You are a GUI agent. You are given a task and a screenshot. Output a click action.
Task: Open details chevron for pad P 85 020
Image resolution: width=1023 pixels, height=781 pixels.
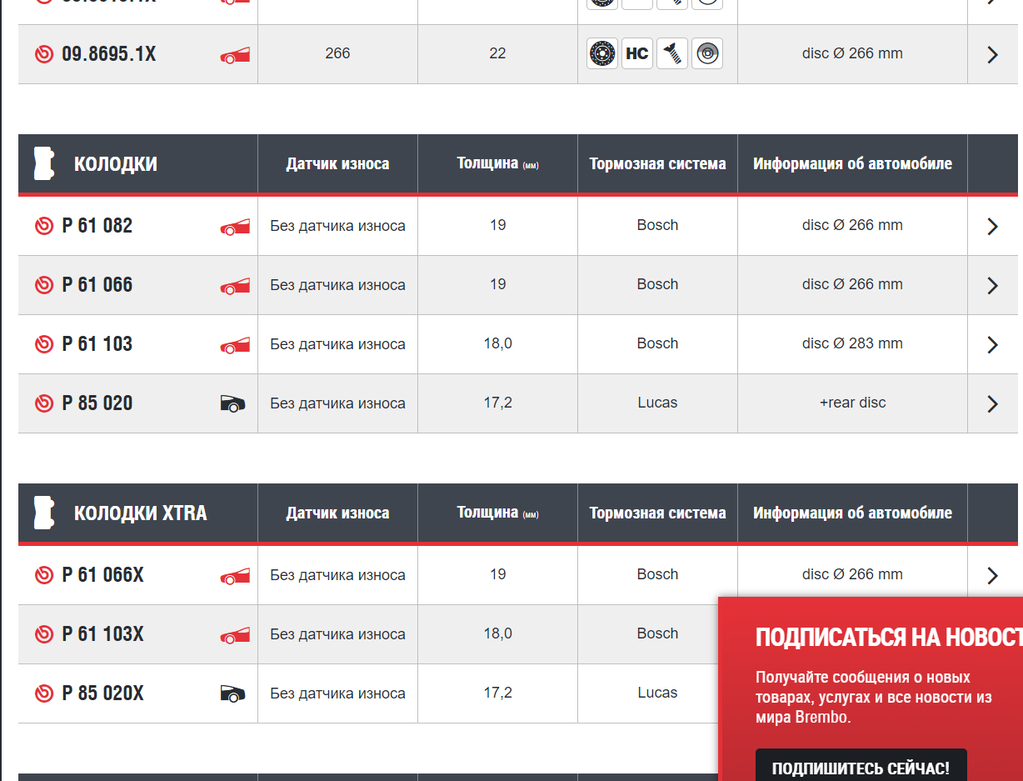coord(992,404)
